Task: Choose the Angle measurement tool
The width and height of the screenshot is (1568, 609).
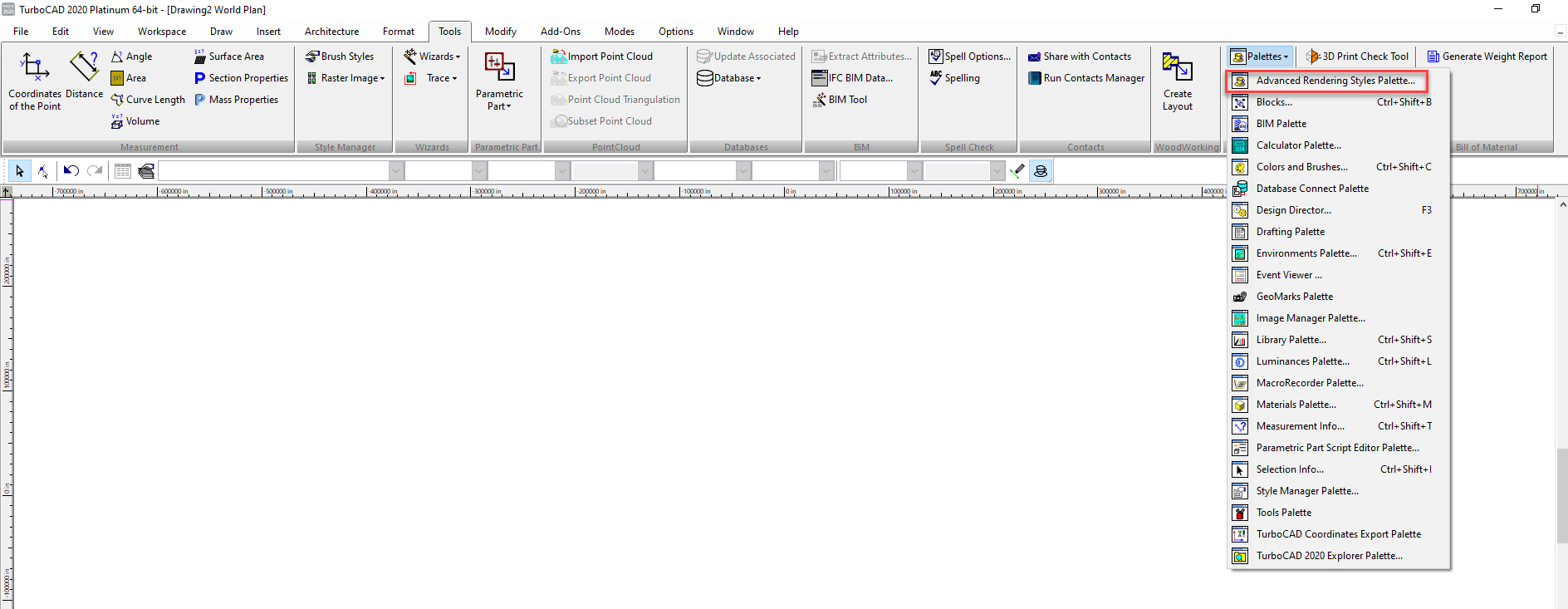Action: click(x=131, y=56)
